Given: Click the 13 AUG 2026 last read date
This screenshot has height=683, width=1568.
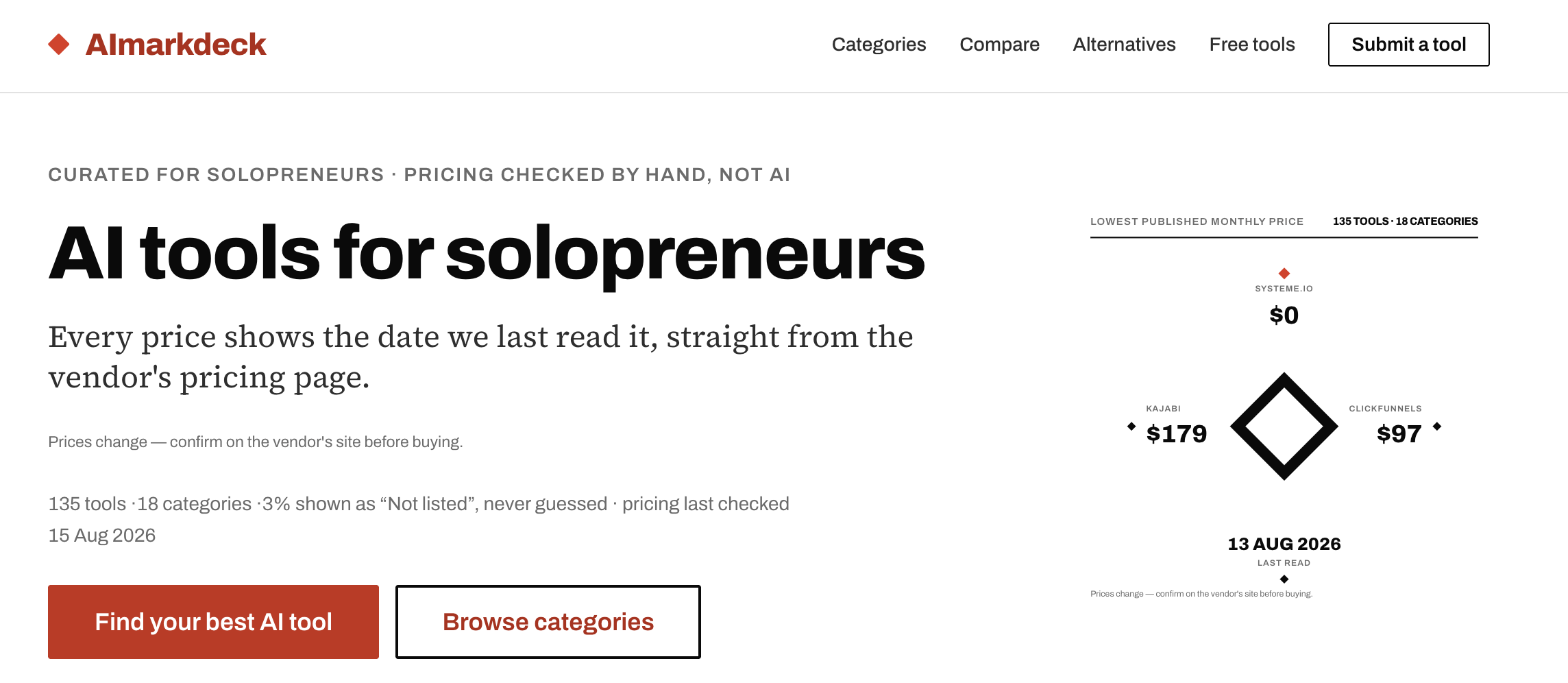Looking at the screenshot, I should (x=1284, y=544).
